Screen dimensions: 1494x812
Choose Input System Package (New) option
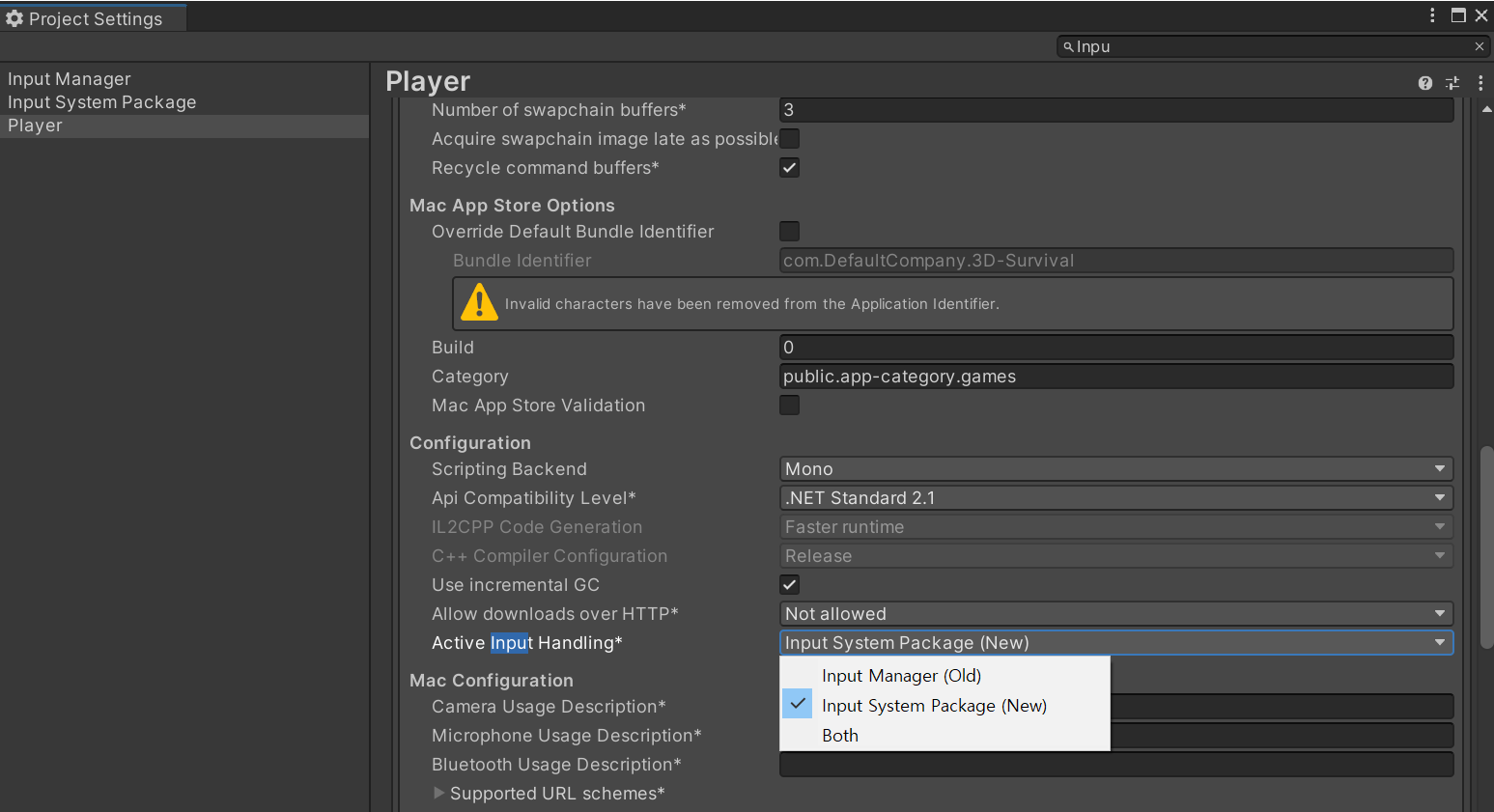click(x=944, y=706)
